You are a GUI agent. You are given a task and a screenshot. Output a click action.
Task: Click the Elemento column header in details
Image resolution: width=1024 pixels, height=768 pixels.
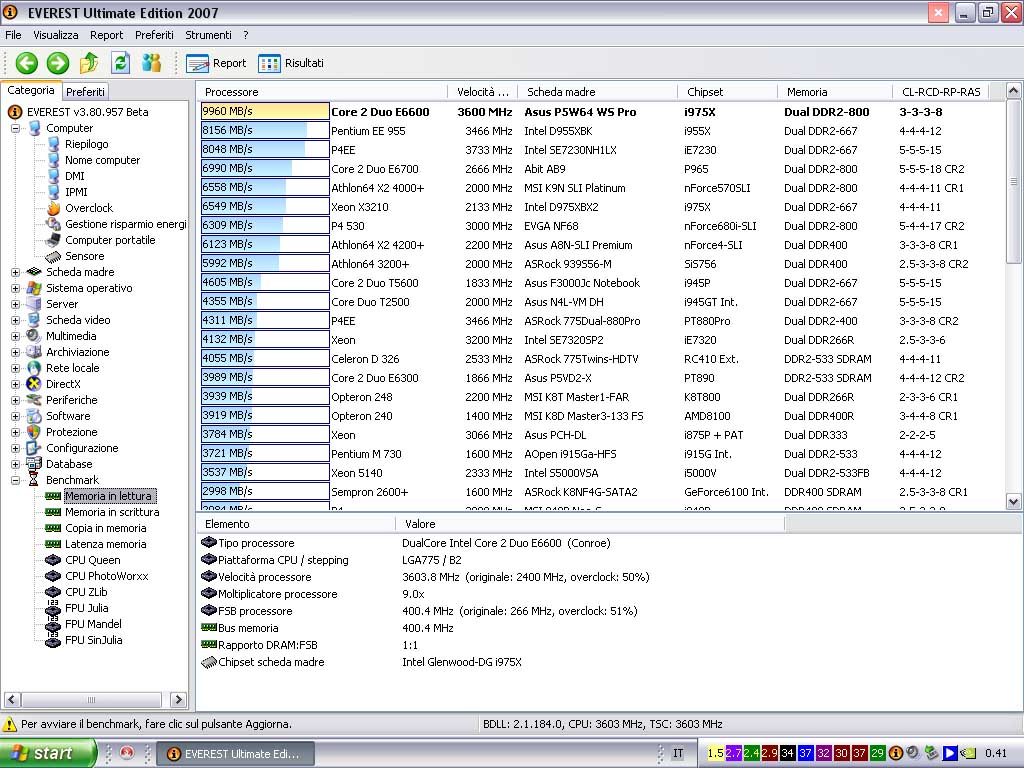(x=296, y=524)
